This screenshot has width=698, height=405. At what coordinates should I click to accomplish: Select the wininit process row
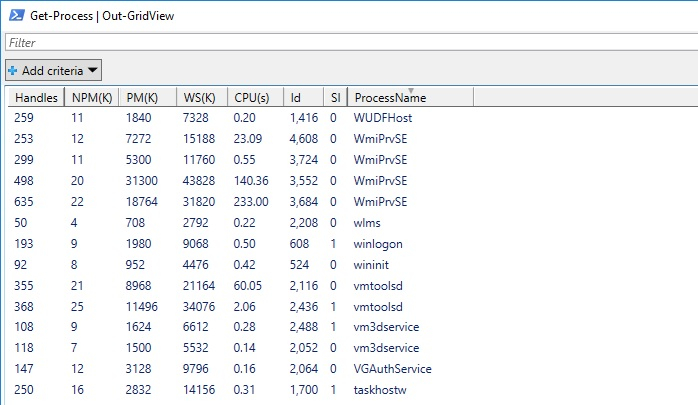pos(374,264)
